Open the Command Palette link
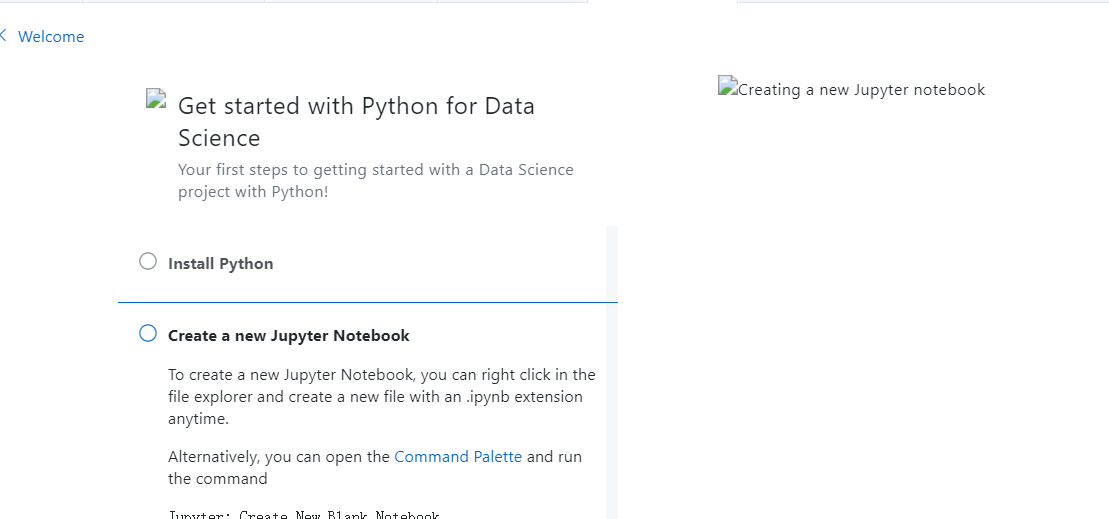The height and width of the screenshot is (519, 1109). [x=458, y=457]
